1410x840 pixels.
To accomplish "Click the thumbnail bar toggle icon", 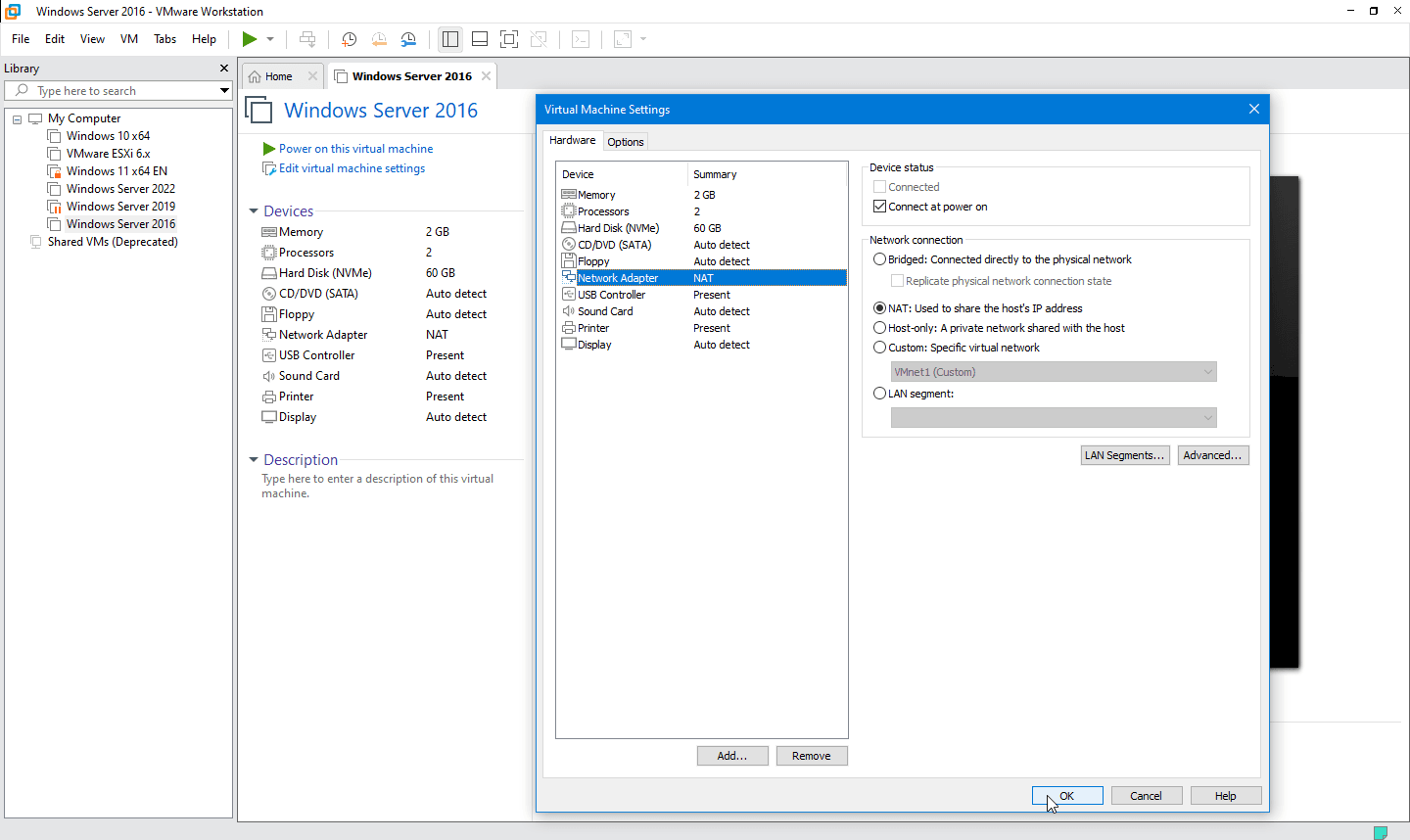I will (x=480, y=39).
